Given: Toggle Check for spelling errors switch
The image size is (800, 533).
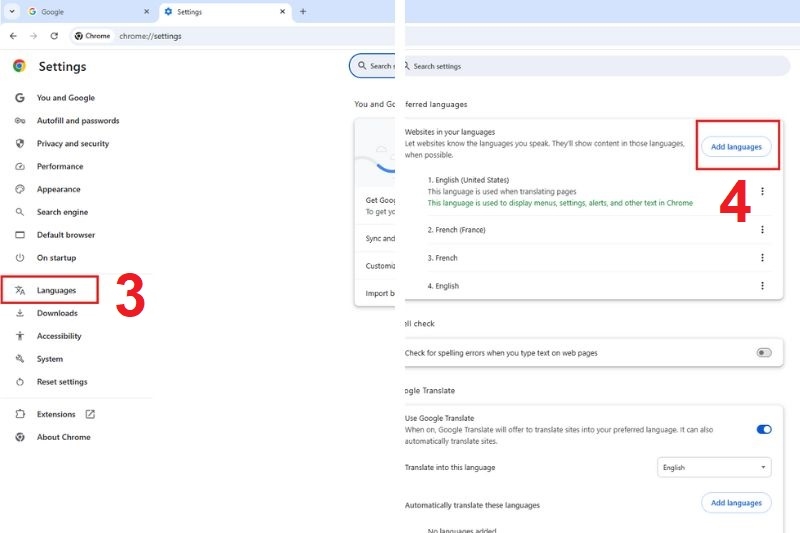Looking at the screenshot, I should click(764, 353).
